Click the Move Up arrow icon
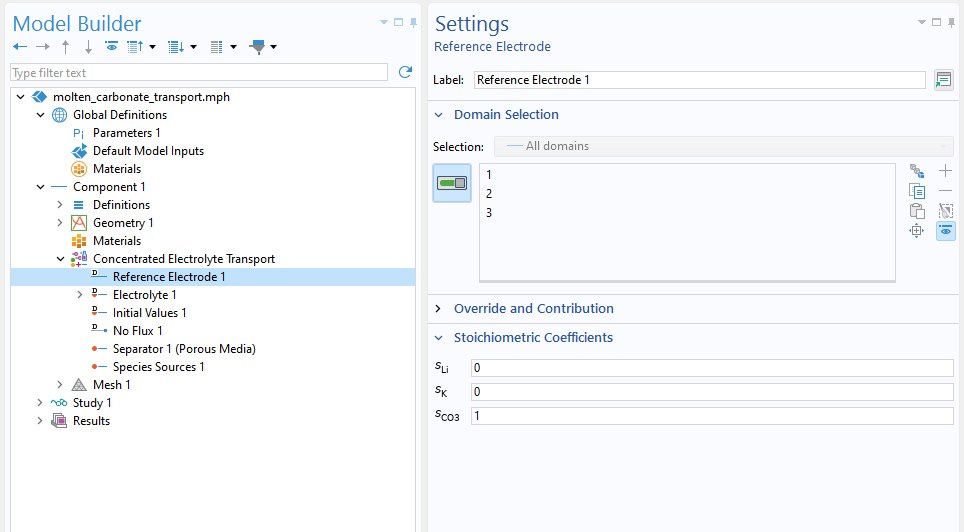Image resolution: width=964 pixels, height=532 pixels. 65,47
